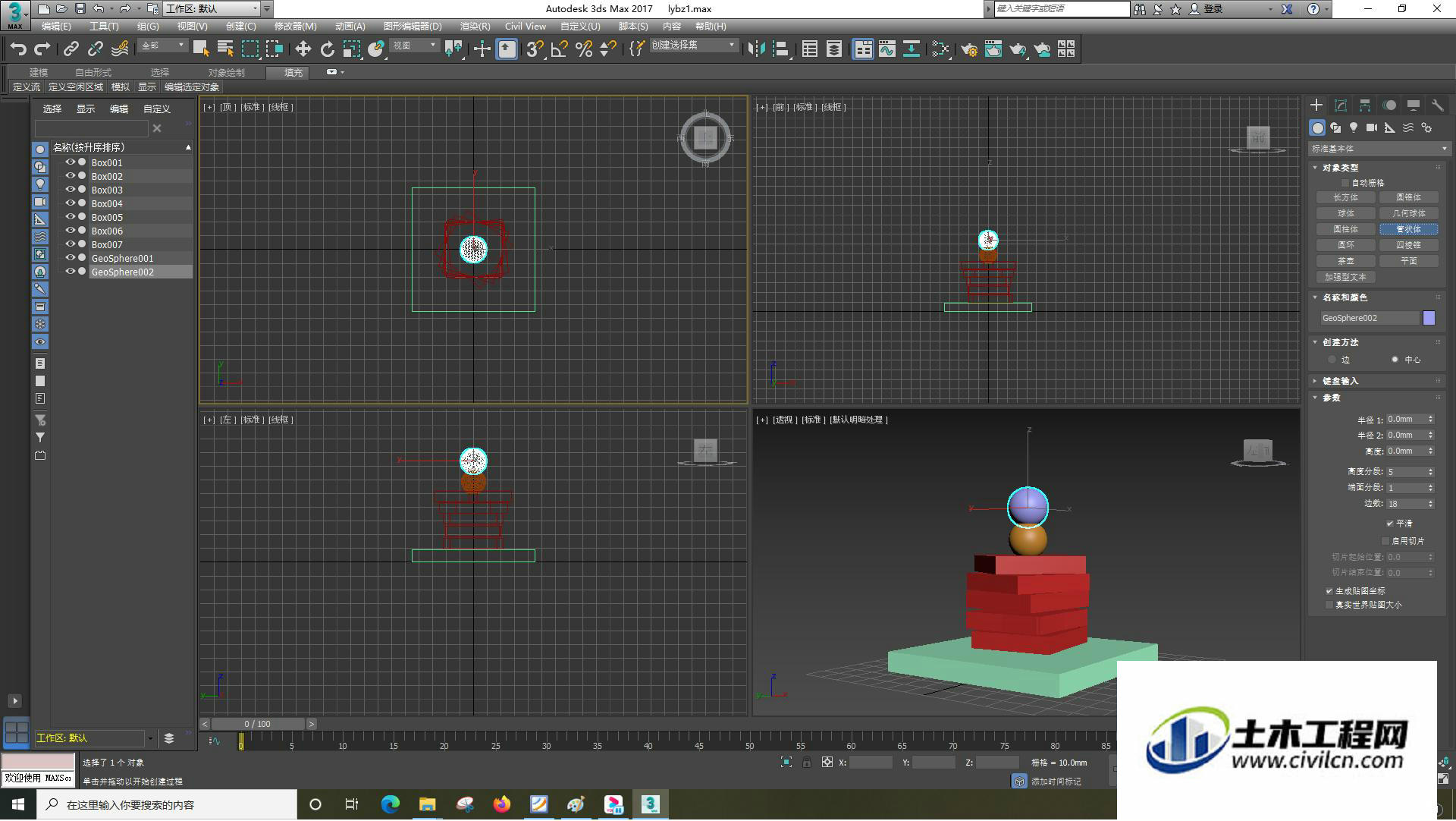
Task: Open the 工作区: 默认 workspace dropdown in title bar
Action: point(212,8)
